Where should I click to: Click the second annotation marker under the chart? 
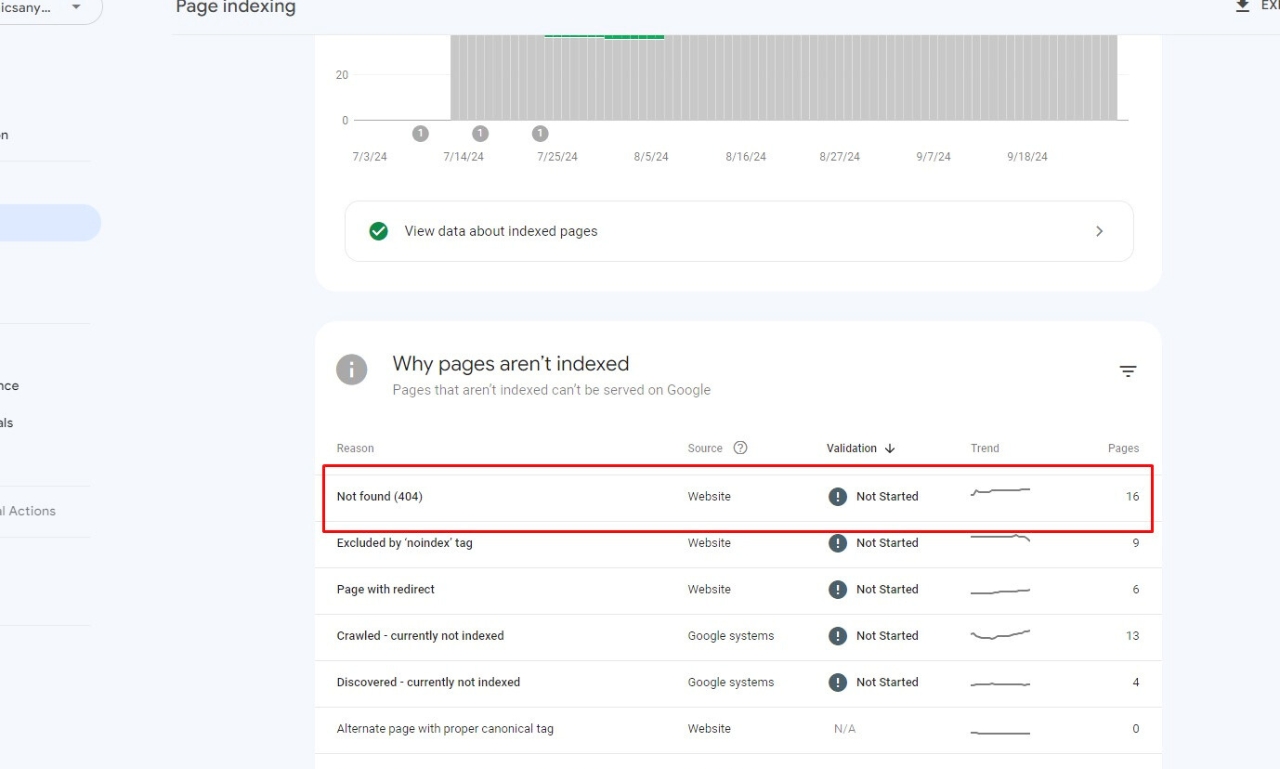(480, 134)
